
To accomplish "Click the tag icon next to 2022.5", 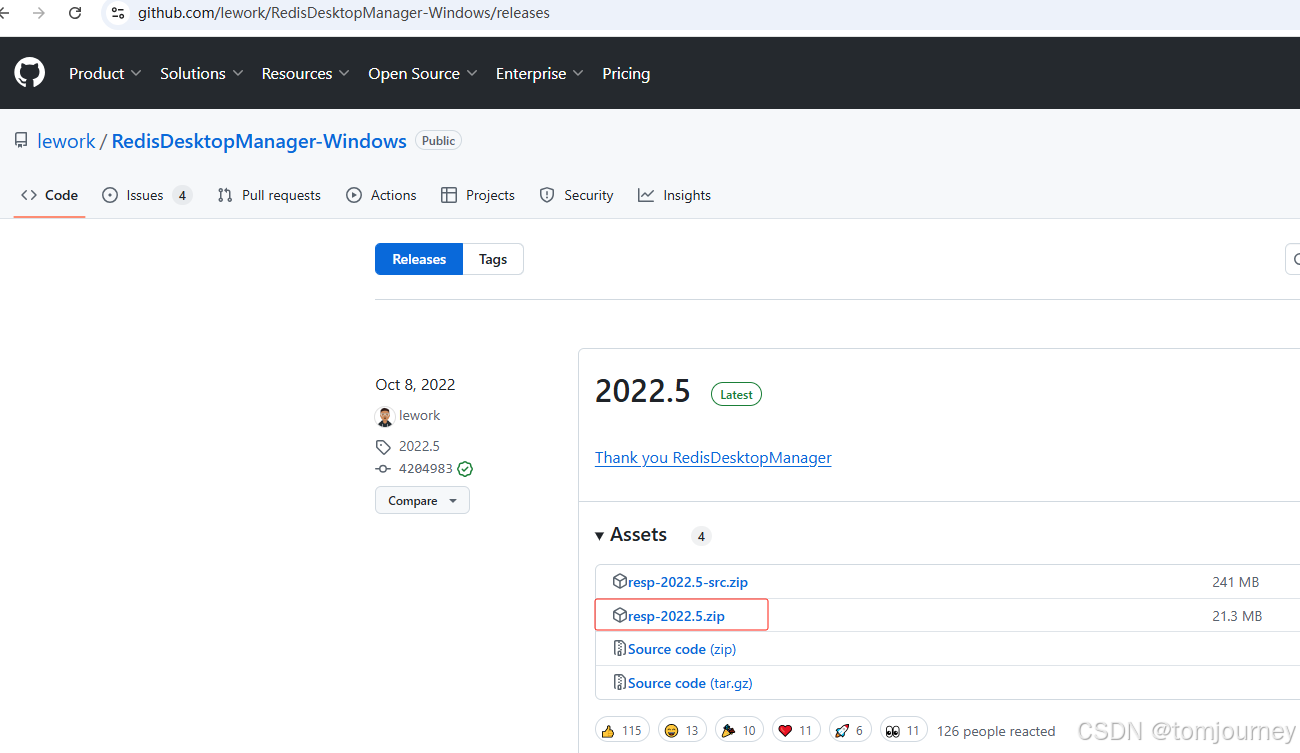I will click(x=383, y=446).
